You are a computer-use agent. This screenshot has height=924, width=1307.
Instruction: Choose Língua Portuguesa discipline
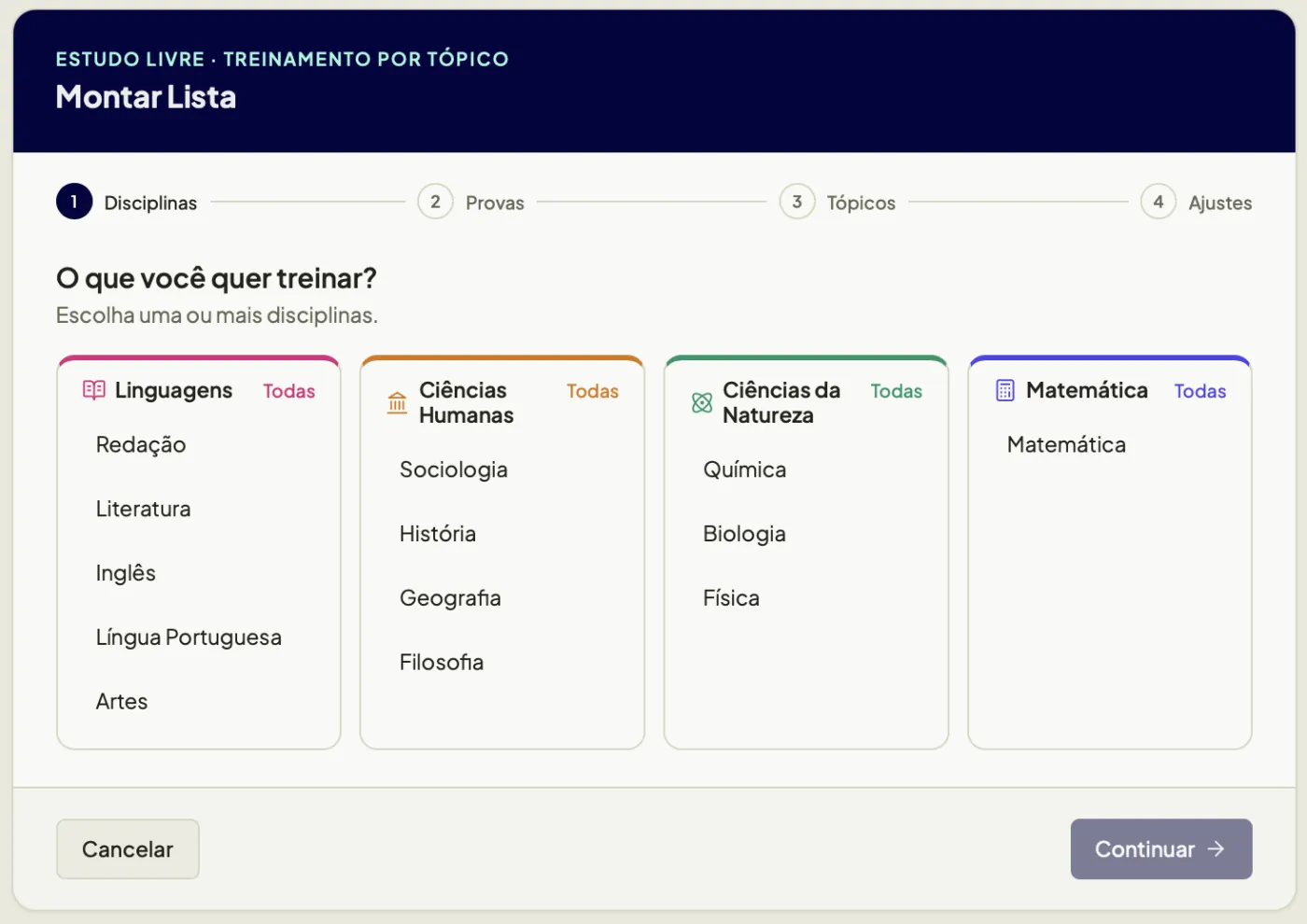click(x=189, y=637)
